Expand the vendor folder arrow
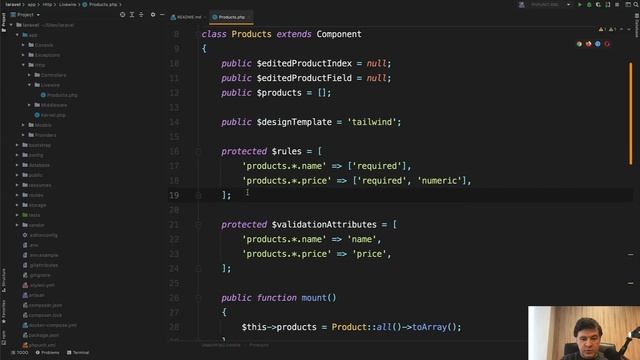 17,225
